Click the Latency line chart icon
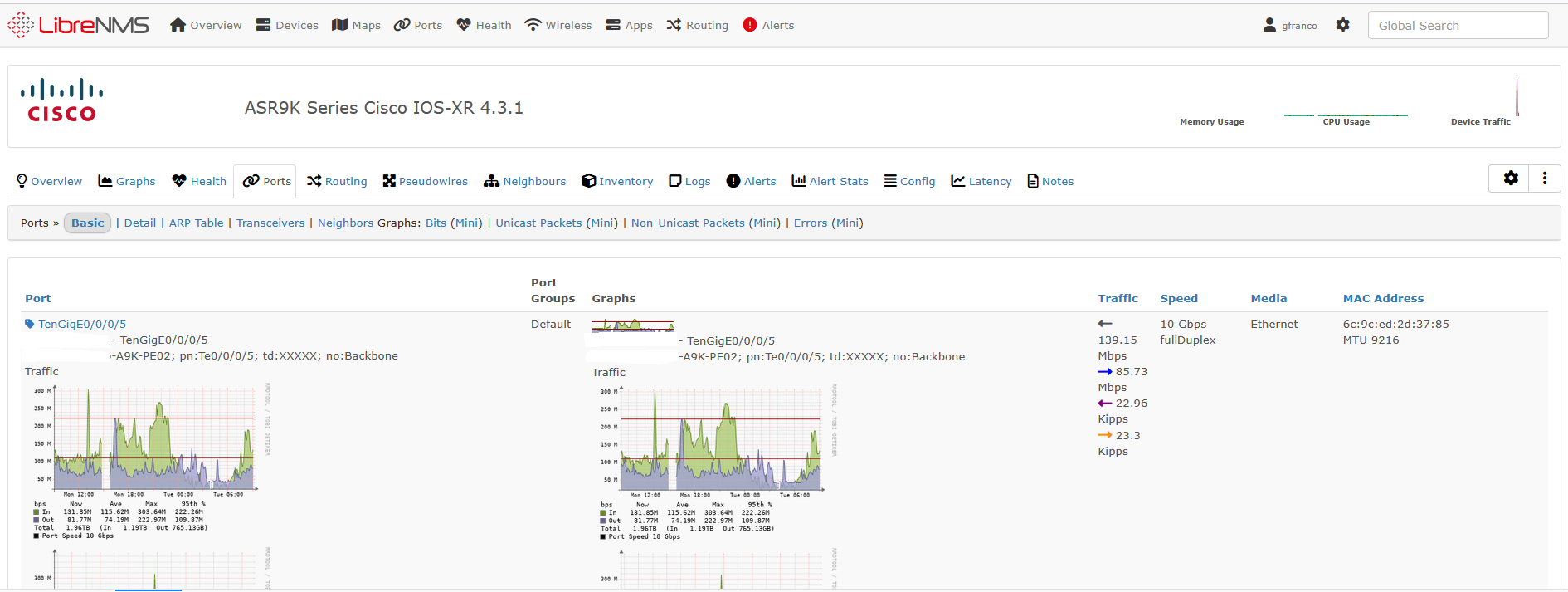The width and height of the screenshot is (1568, 592). pyautogui.click(x=958, y=181)
